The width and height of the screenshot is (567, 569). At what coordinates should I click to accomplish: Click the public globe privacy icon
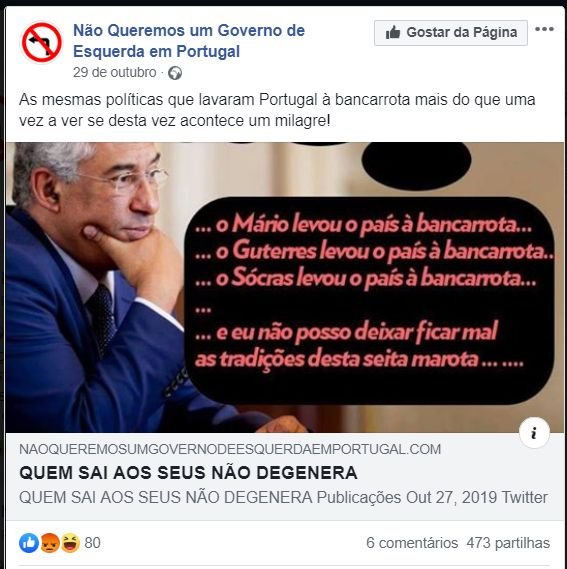pos(175,73)
